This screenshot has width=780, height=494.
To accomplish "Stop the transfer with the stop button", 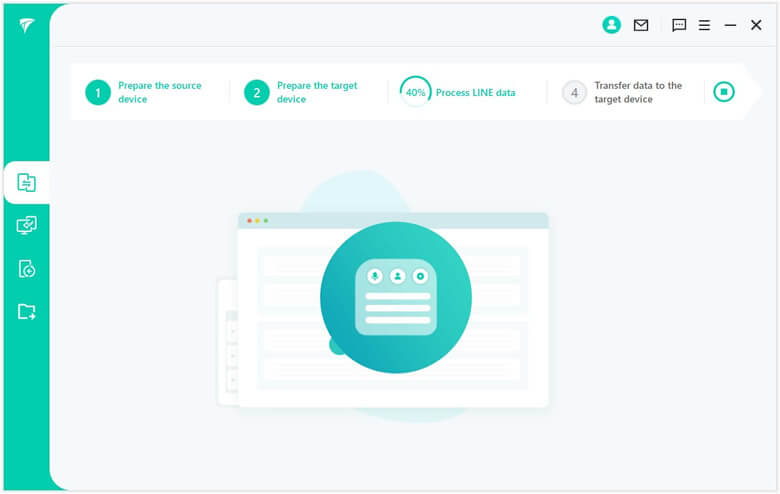I will 724,92.
